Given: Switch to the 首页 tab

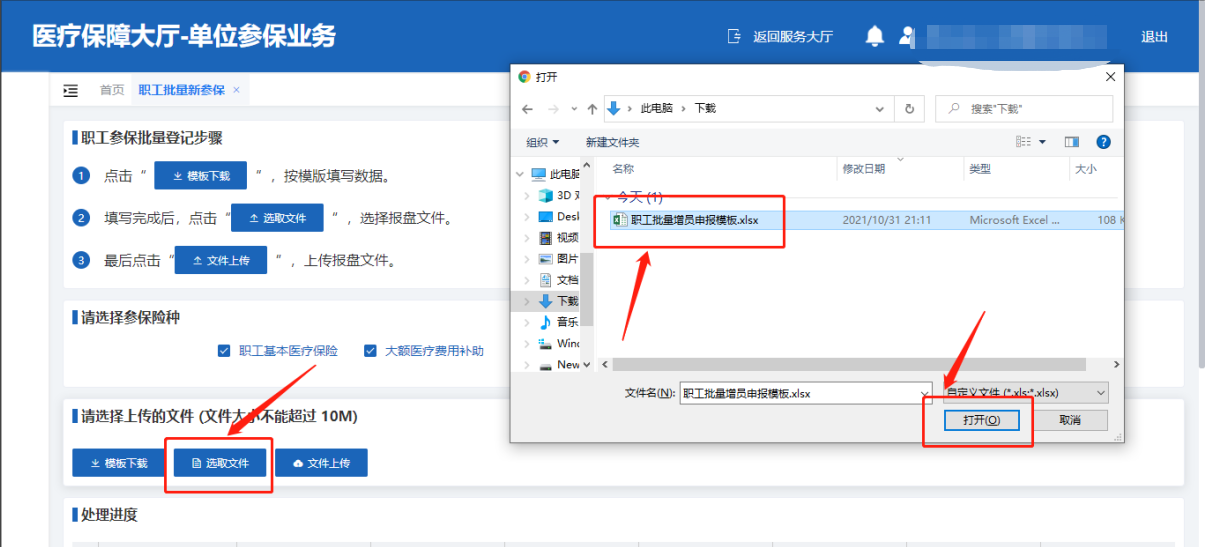Looking at the screenshot, I should click(x=112, y=90).
